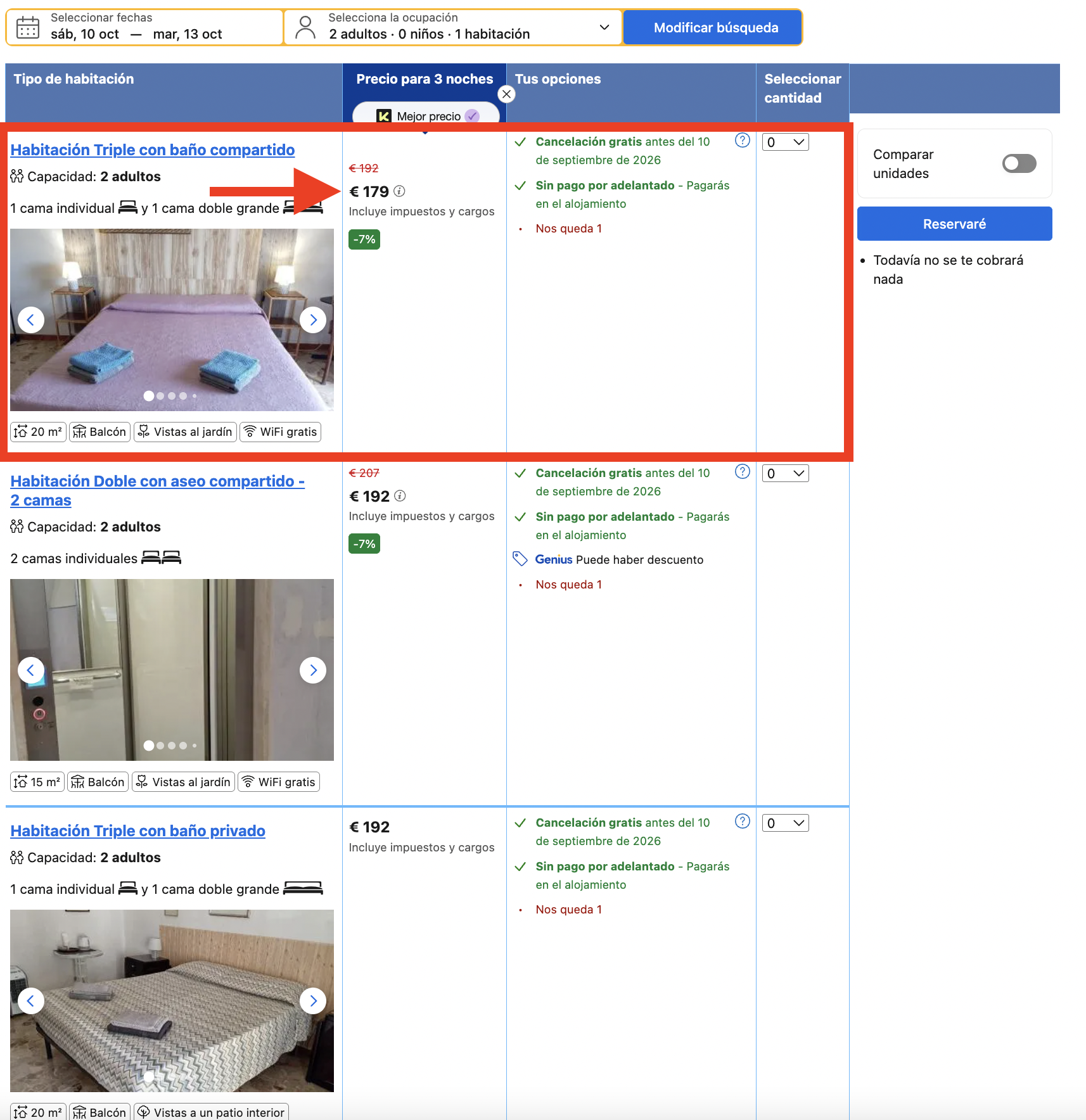Image resolution: width=1086 pixels, height=1120 pixels.
Task: Click the occupancy person icon
Action: (x=305, y=27)
